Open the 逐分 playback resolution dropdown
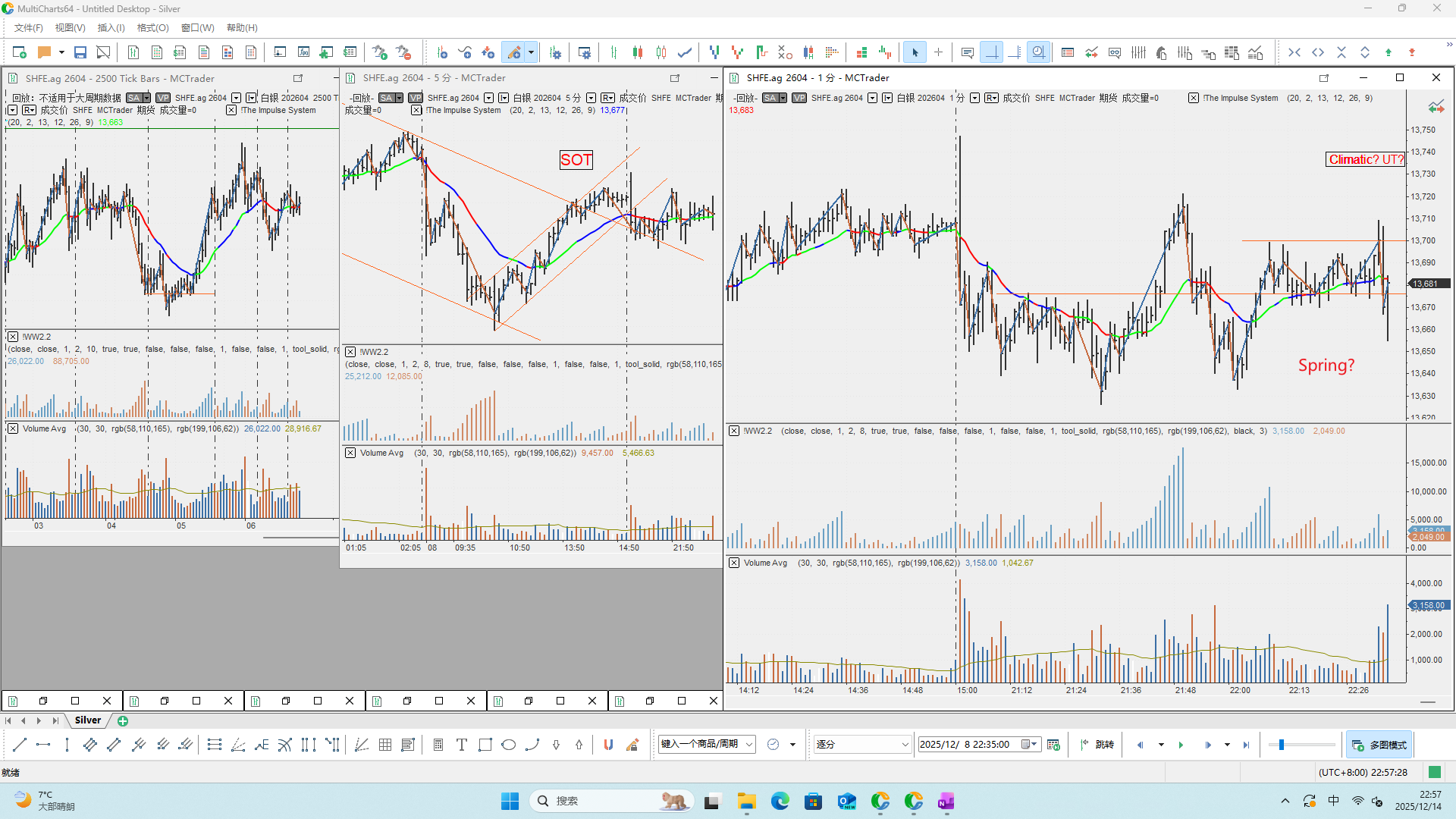Viewport: 1456px width, 819px height. click(862, 745)
